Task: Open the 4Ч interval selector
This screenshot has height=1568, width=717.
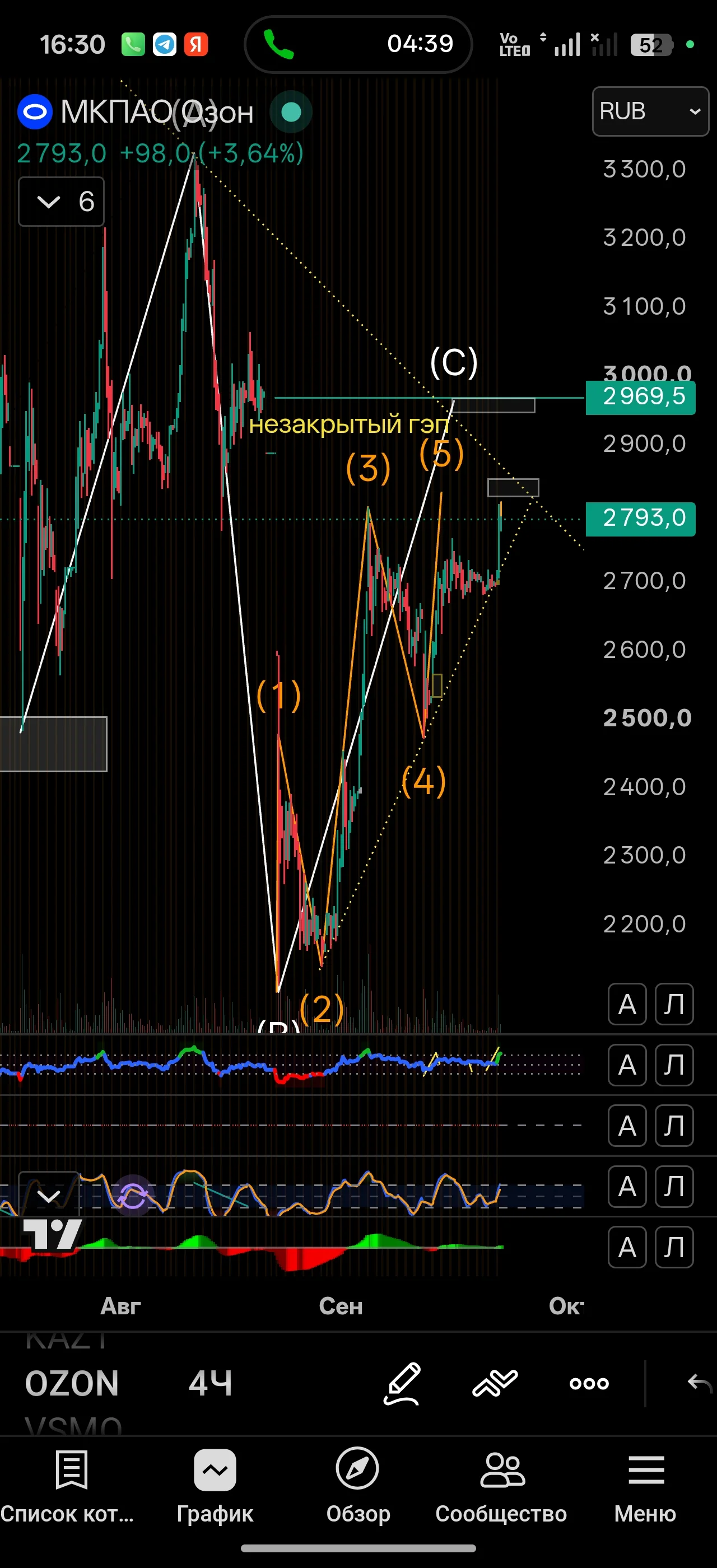Action: (x=211, y=1383)
